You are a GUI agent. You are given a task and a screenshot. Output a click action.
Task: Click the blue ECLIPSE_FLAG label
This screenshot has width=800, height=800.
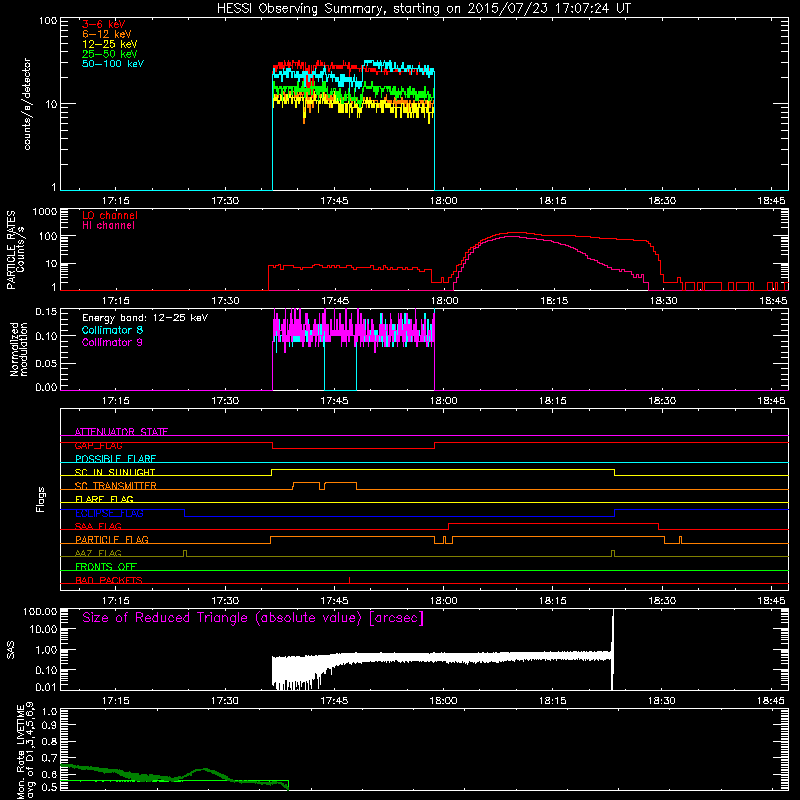pos(109,513)
